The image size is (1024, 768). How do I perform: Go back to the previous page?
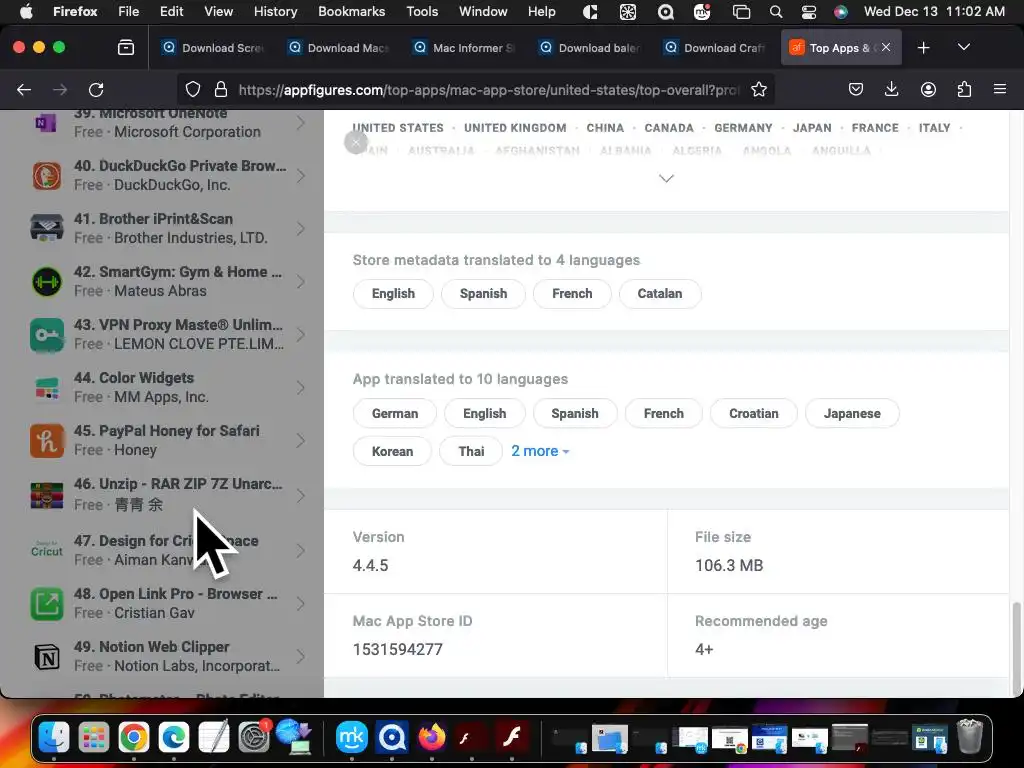pos(24,89)
